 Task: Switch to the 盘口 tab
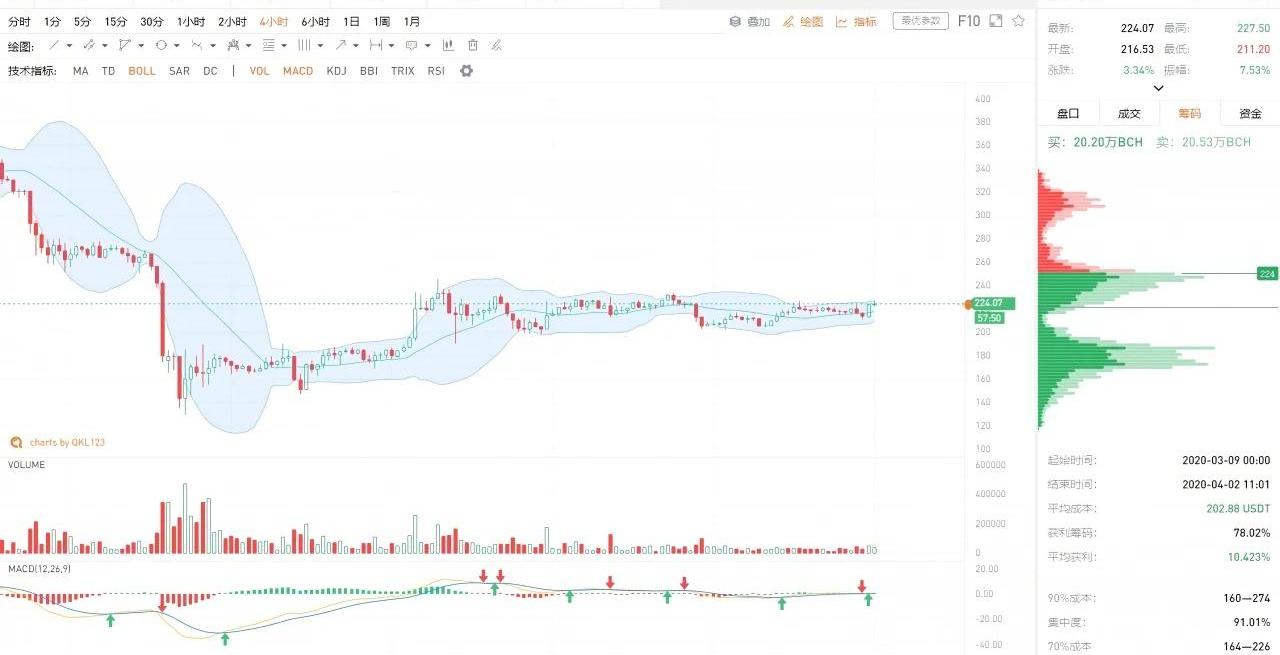1068,114
